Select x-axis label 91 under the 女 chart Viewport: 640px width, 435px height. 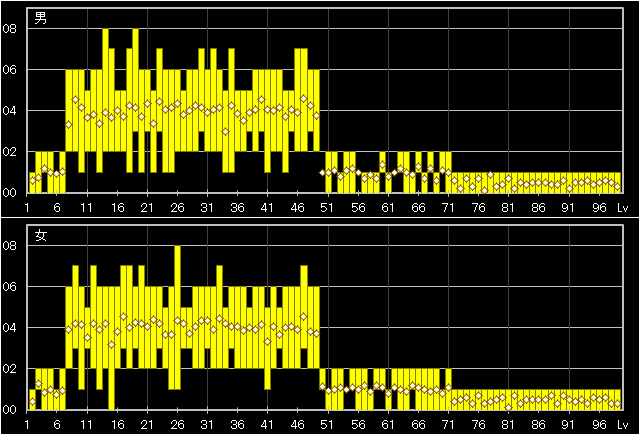pos(568,425)
